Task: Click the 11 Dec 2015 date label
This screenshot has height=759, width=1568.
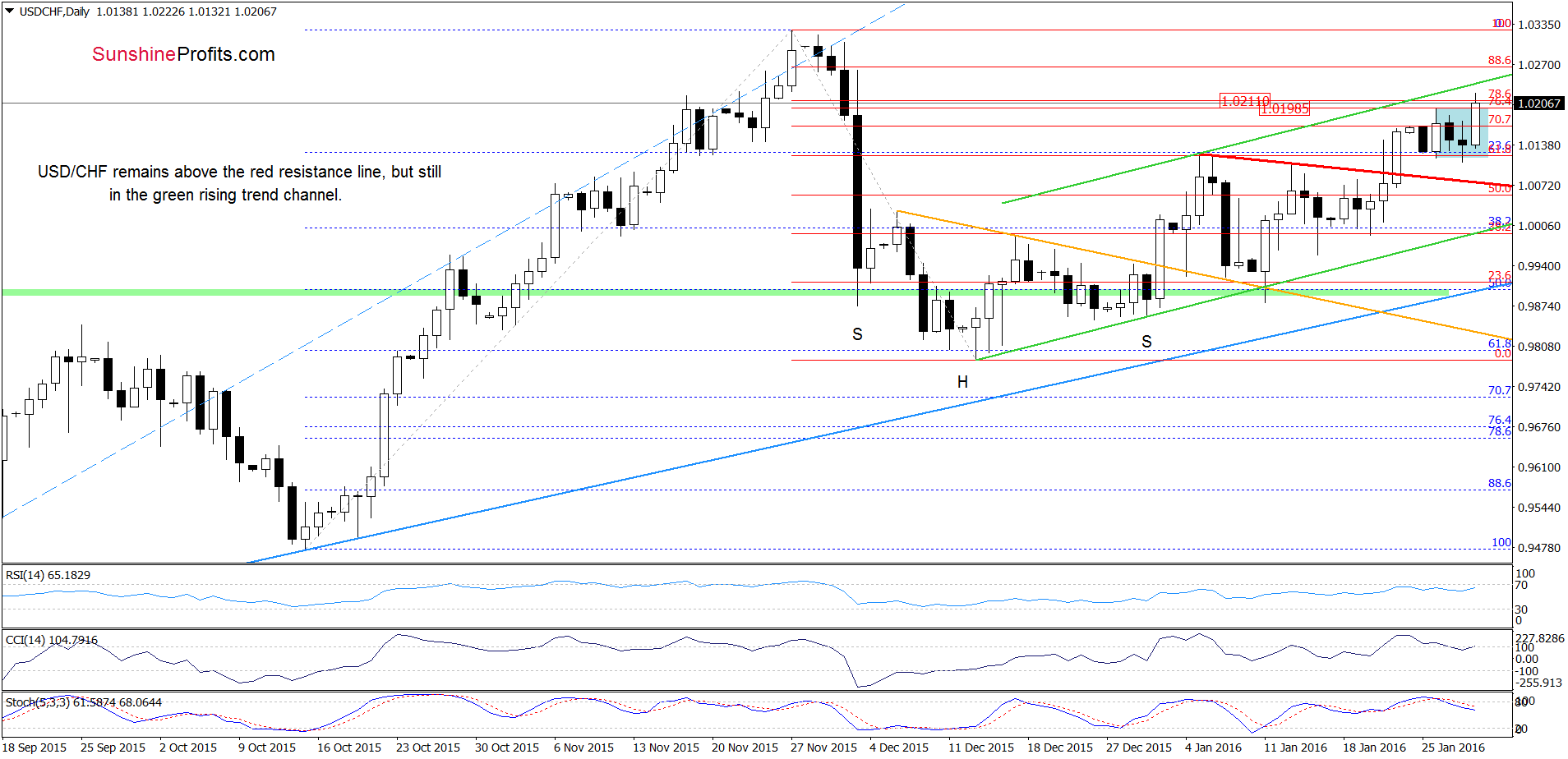Action: (981, 747)
